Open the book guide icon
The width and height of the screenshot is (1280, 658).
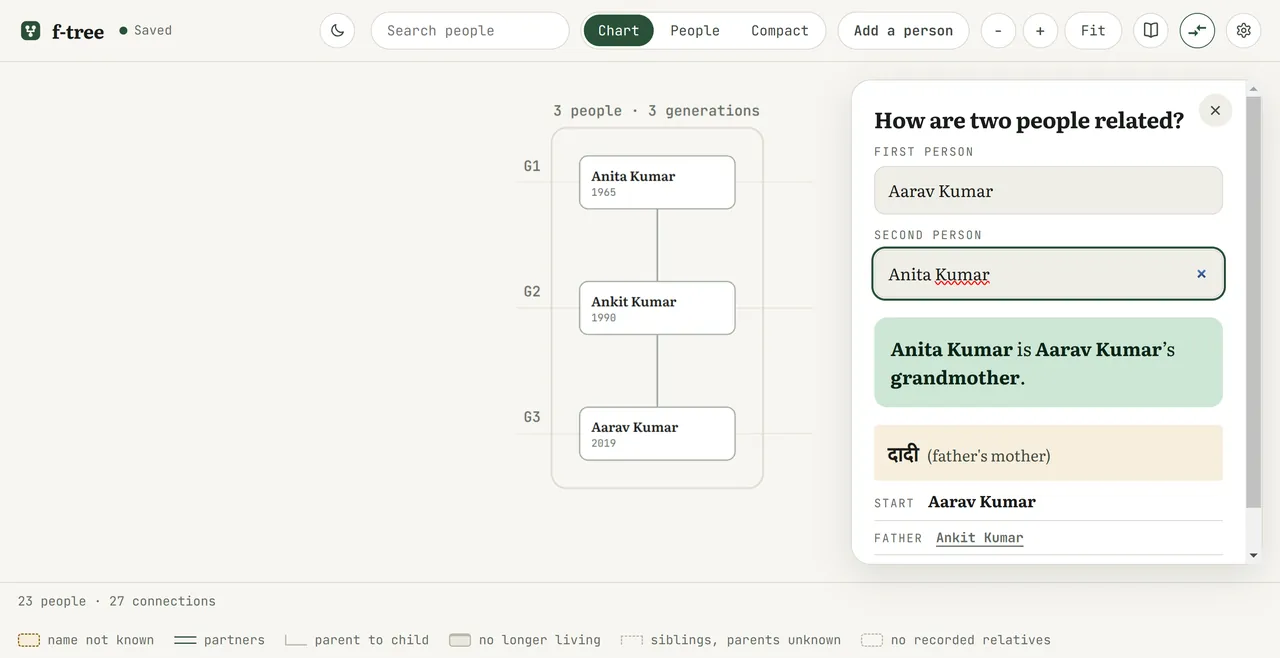1151,31
